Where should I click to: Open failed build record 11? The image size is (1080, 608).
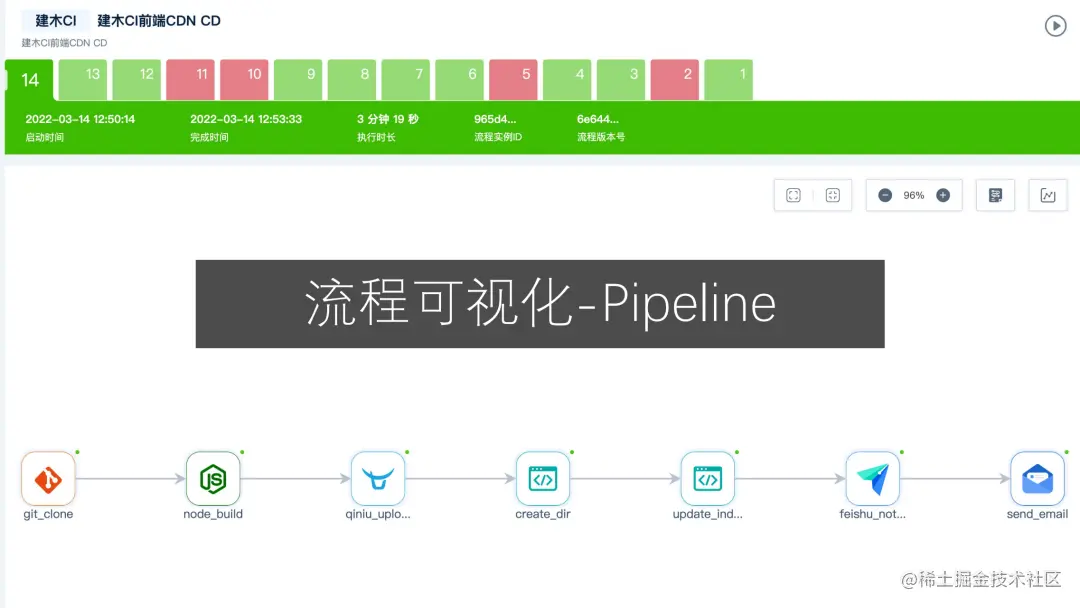[x=190, y=80]
